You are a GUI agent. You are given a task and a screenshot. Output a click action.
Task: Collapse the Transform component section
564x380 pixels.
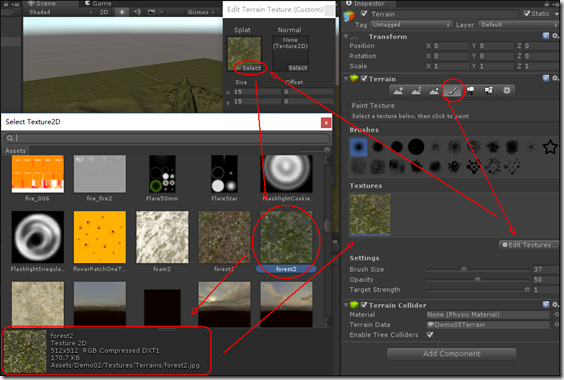pos(346,37)
